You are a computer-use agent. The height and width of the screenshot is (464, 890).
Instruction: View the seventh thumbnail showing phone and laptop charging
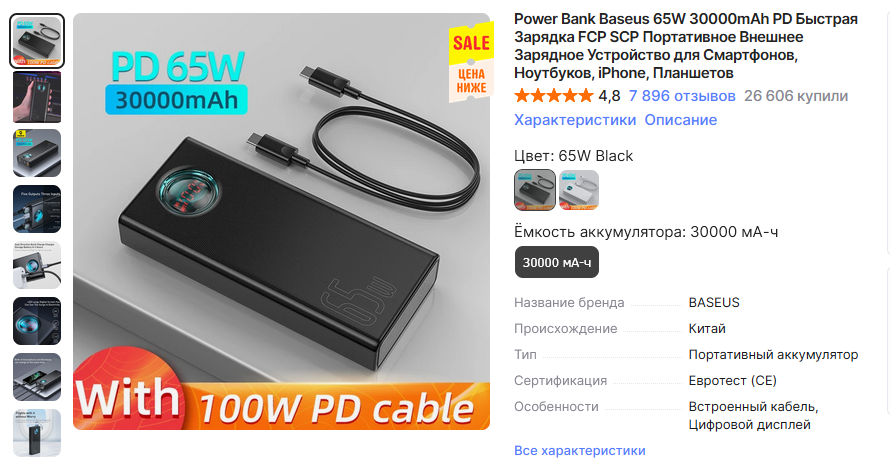(x=37, y=377)
